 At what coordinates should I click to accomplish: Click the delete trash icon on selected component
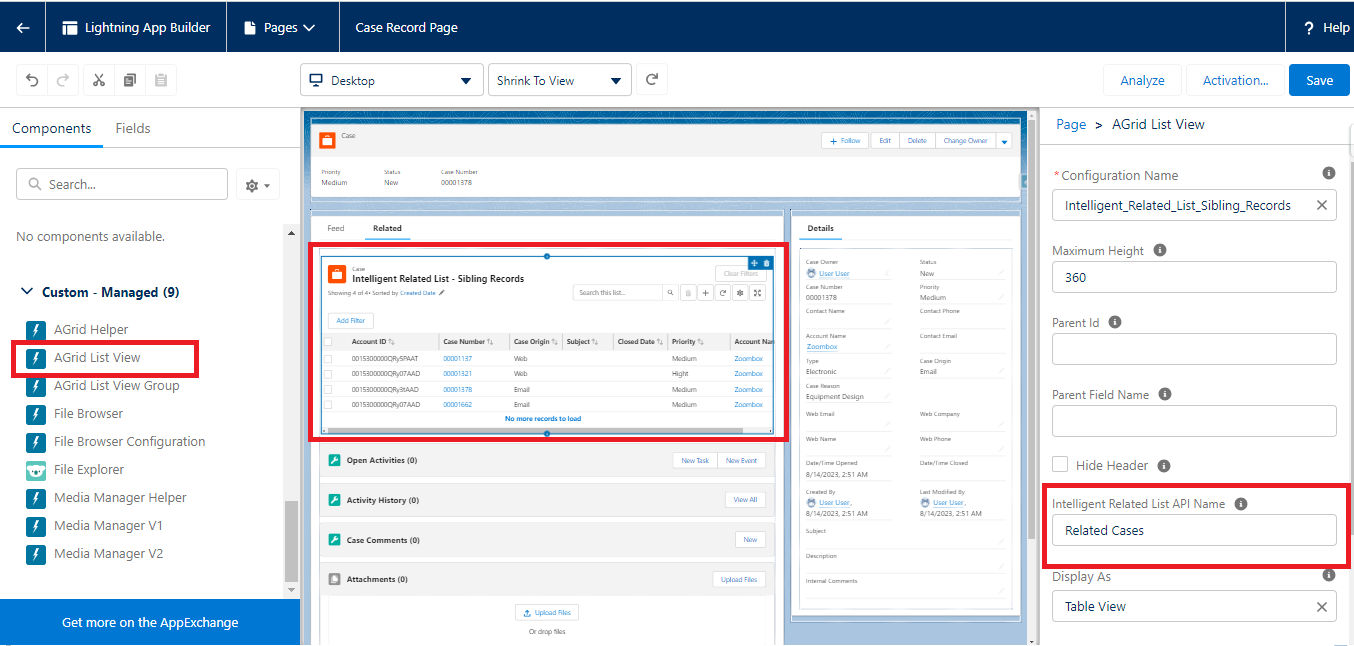click(767, 263)
